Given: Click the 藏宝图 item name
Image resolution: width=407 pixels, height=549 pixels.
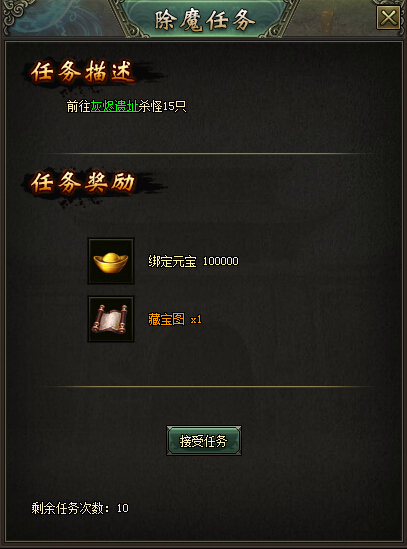Looking at the screenshot, I should 166,319.
